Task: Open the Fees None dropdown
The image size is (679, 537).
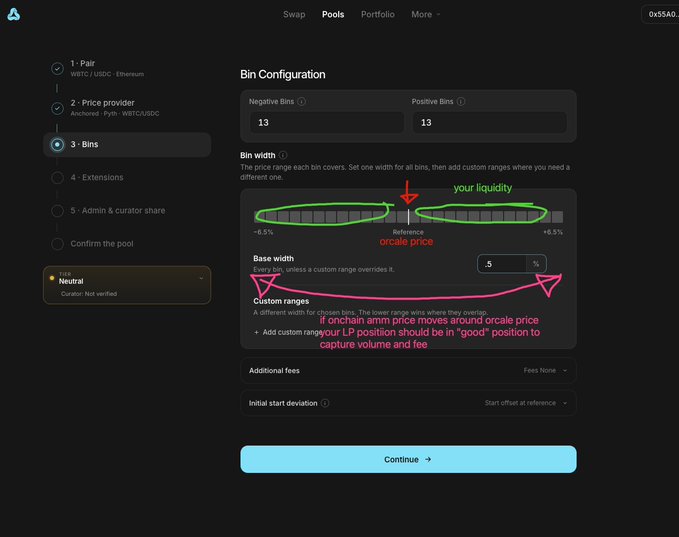Action: click(545, 370)
